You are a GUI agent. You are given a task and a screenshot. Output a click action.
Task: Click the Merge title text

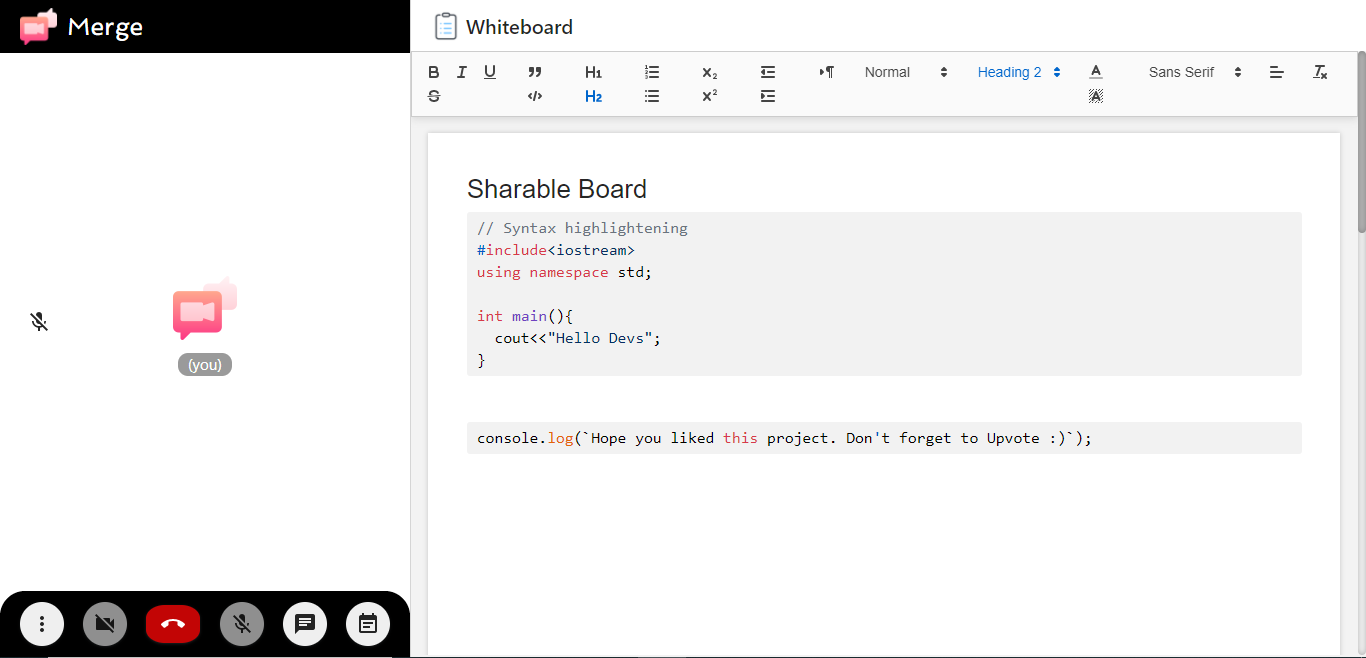tap(105, 27)
